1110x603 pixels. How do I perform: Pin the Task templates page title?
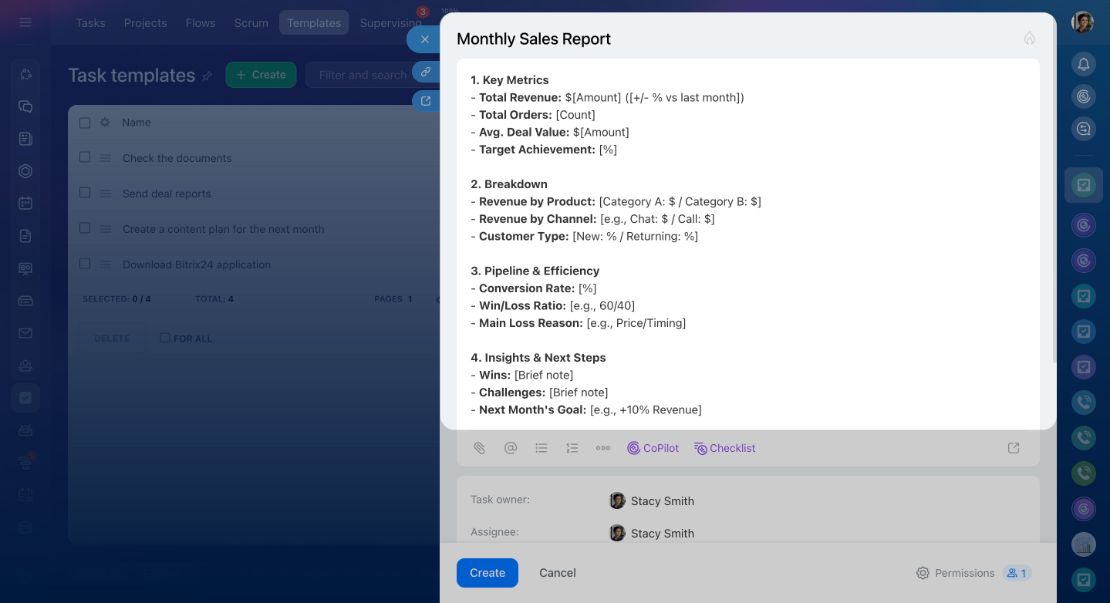(x=207, y=76)
